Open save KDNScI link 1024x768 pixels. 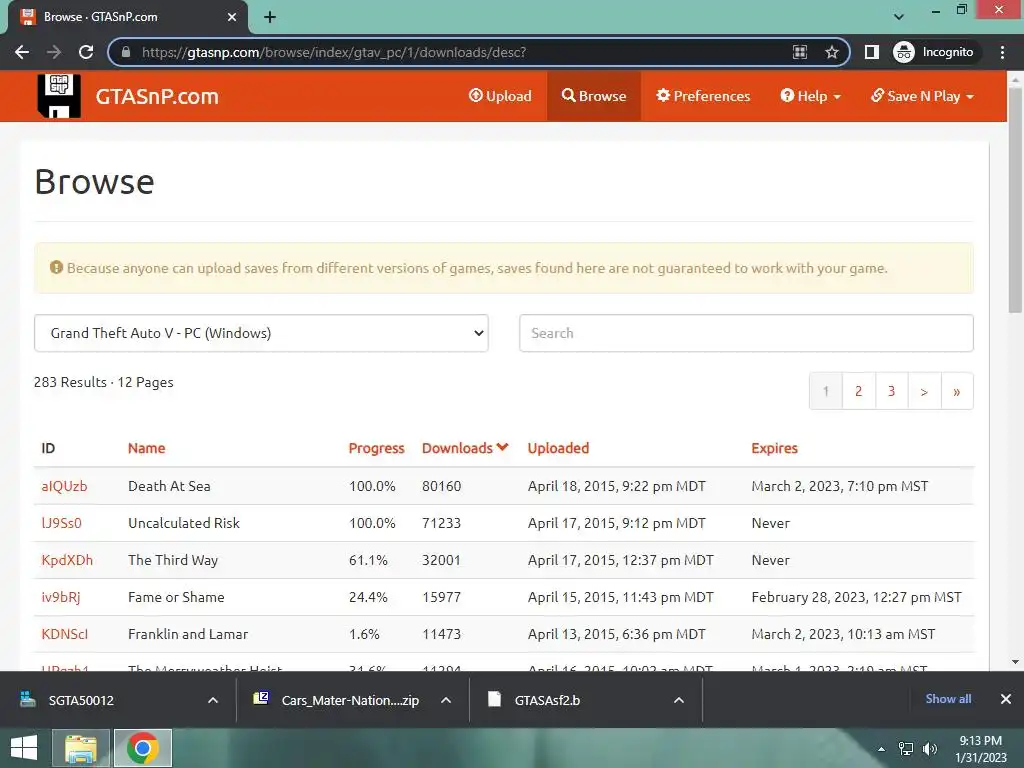point(64,634)
